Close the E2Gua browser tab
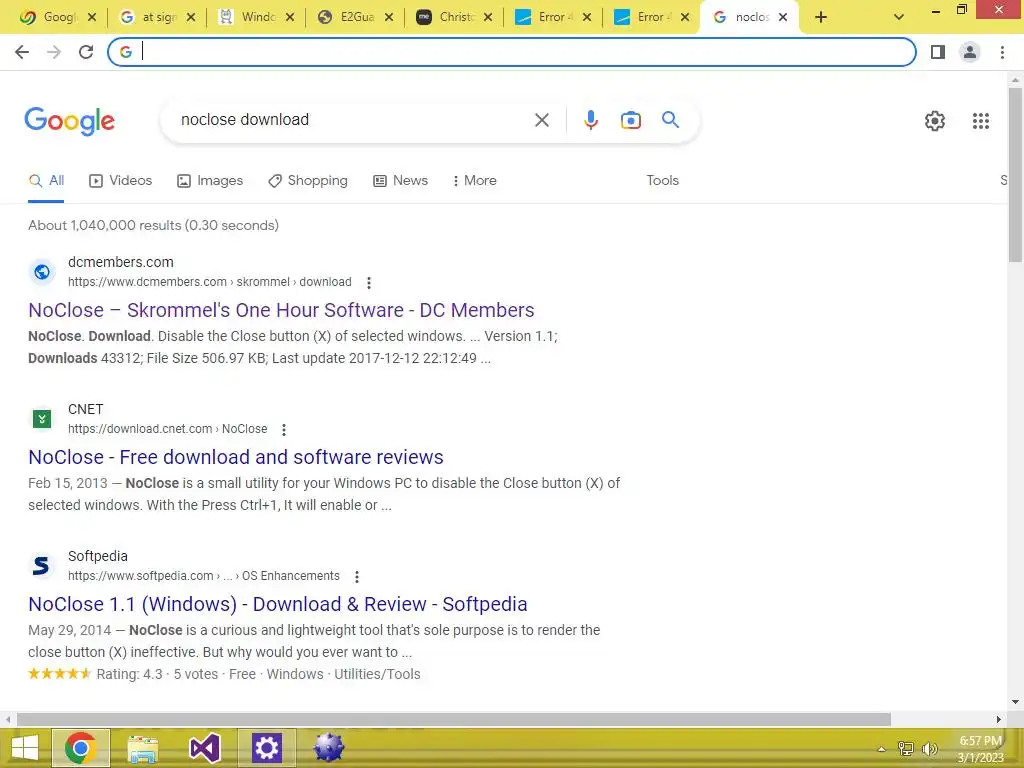 click(x=389, y=18)
